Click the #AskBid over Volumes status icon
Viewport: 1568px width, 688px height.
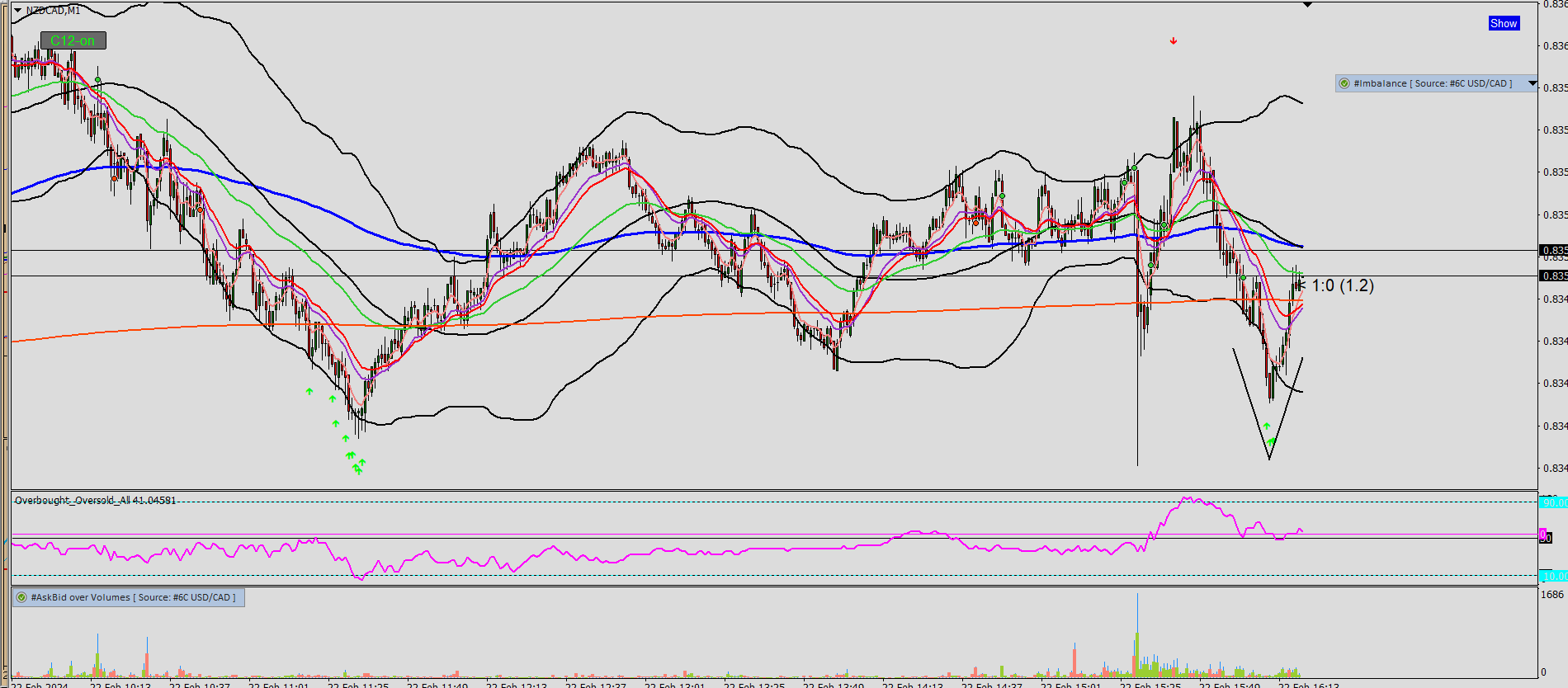(x=21, y=597)
